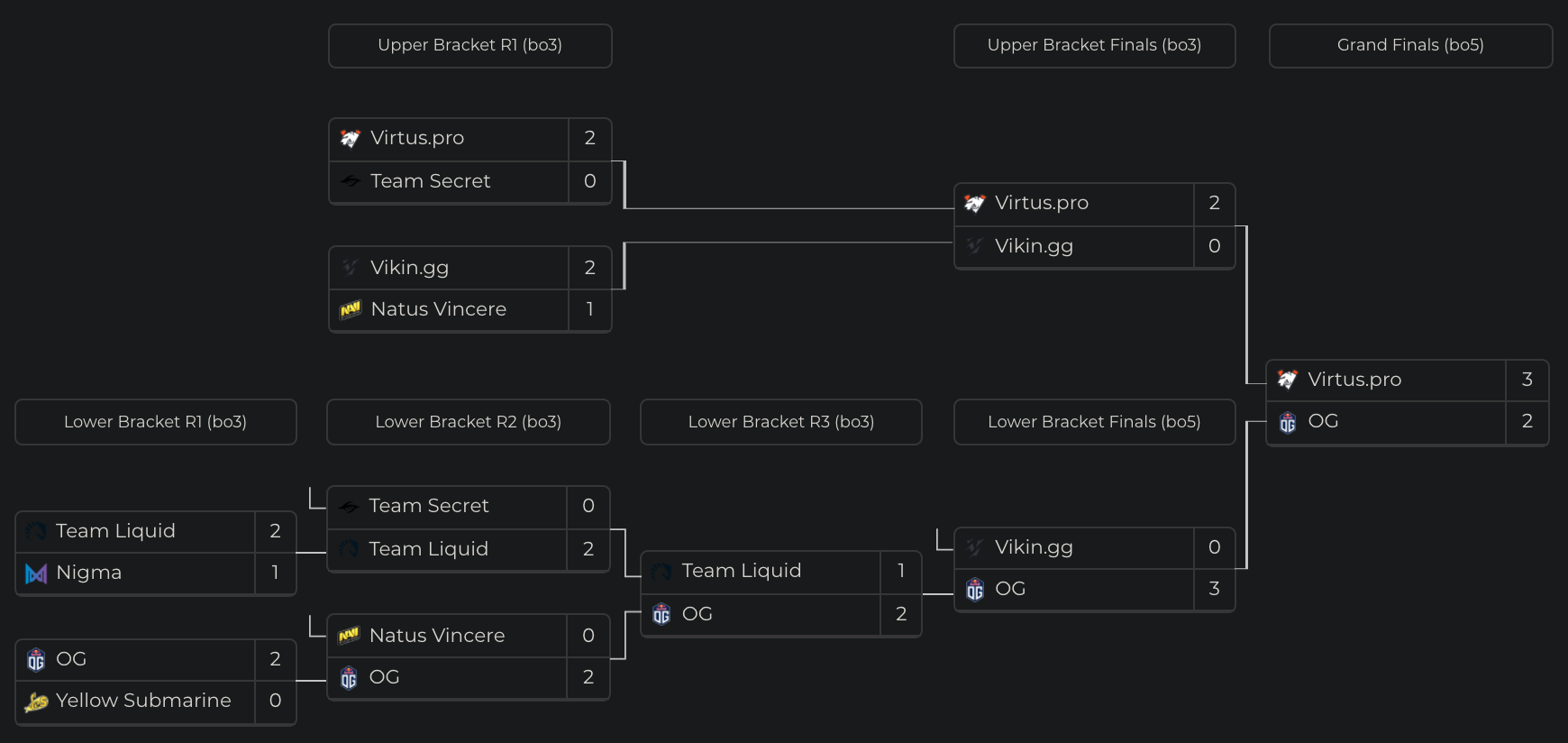Click Natus Vincere logo in Upper Bracket R1
Screen dimensions: 1568x743
pos(351,309)
